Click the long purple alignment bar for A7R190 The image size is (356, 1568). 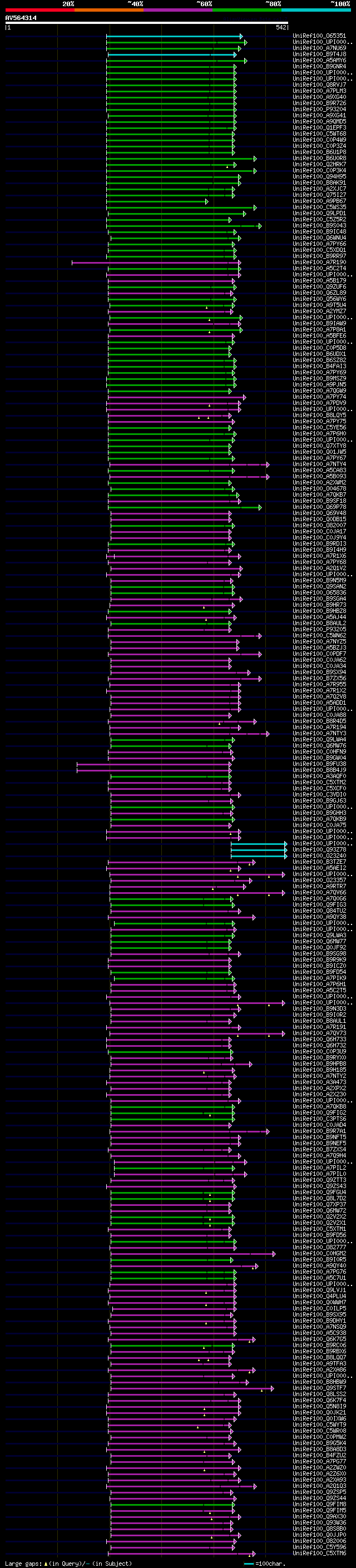click(156, 263)
